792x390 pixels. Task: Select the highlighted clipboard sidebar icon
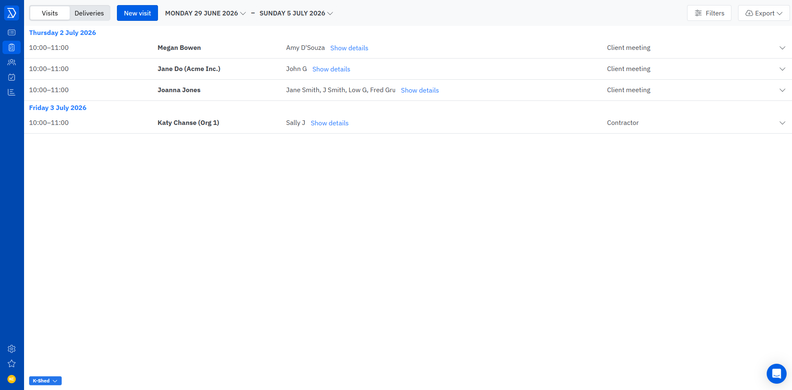pos(12,47)
